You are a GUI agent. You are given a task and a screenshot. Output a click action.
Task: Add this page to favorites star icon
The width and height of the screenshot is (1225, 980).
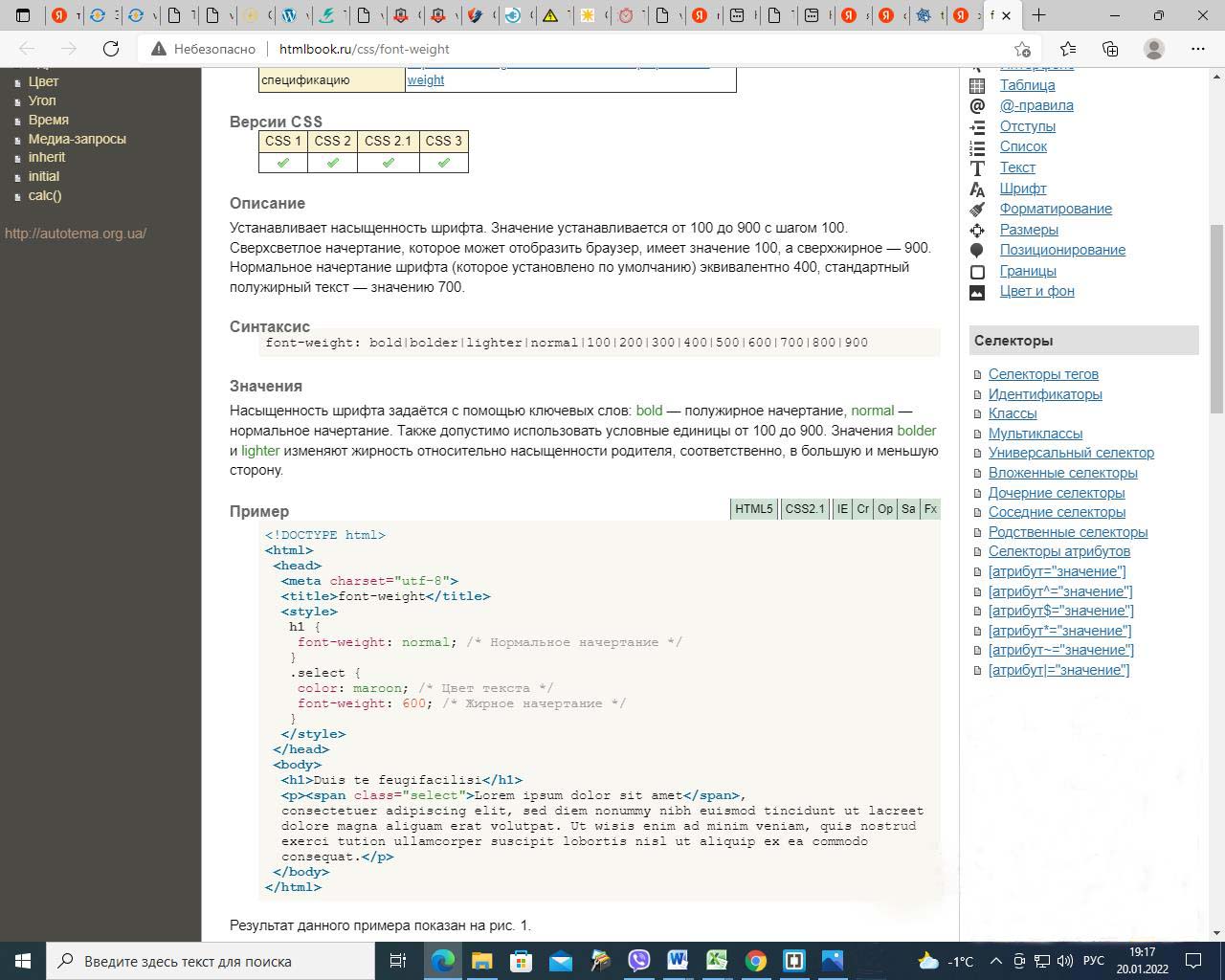(x=1022, y=49)
